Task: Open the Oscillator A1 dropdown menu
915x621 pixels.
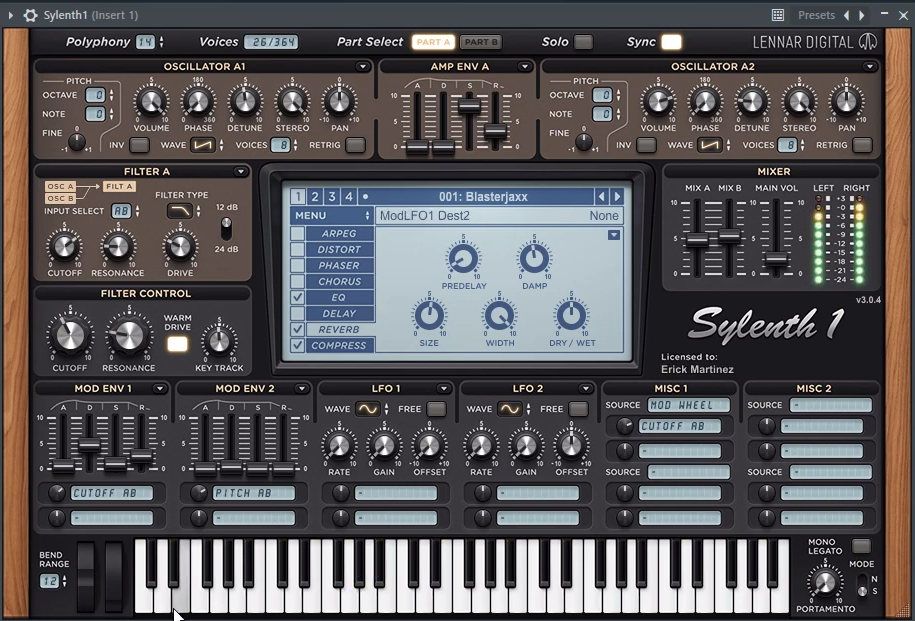Action: click(x=363, y=67)
